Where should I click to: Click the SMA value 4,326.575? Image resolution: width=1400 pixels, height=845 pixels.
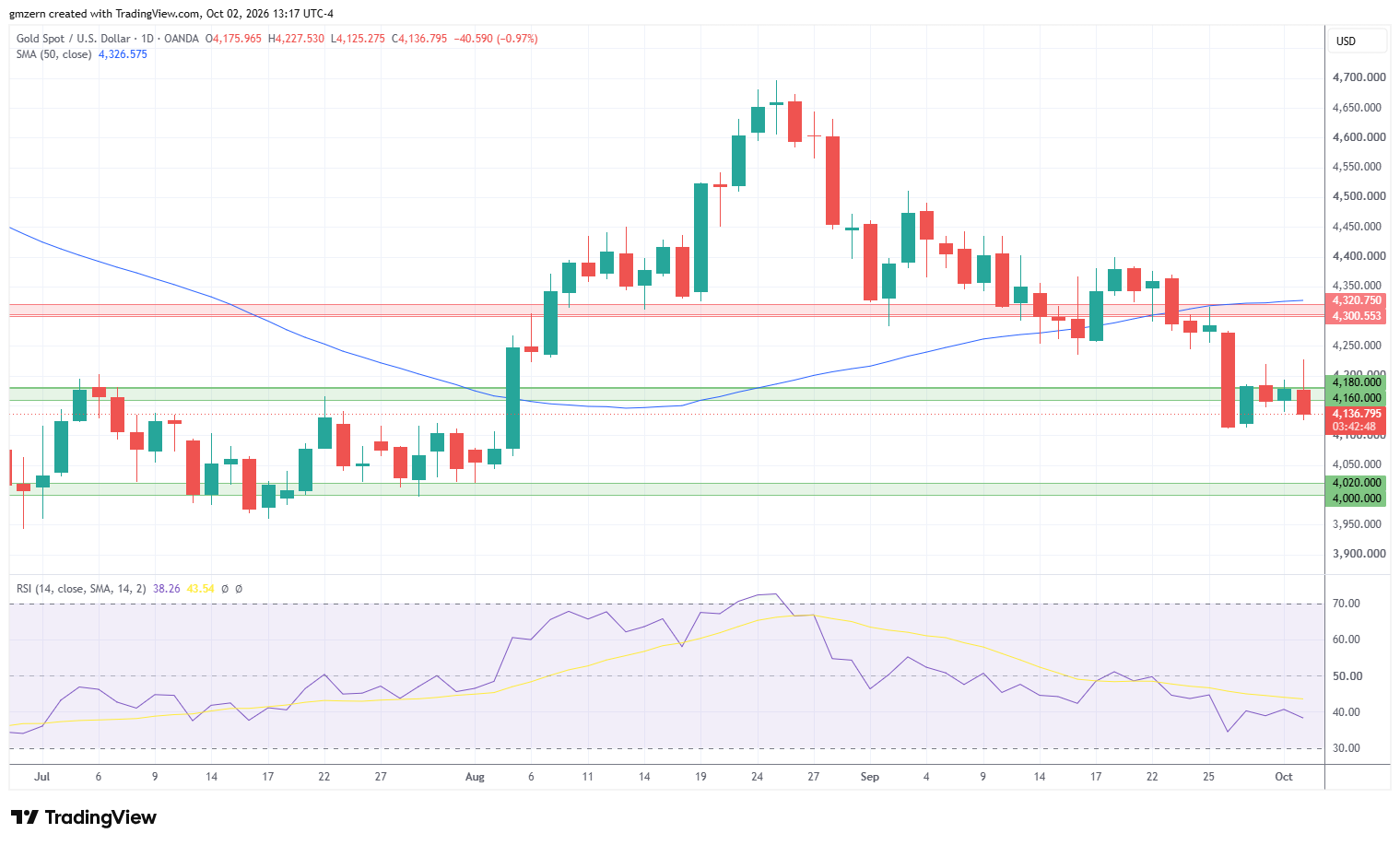(x=123, y=54)
